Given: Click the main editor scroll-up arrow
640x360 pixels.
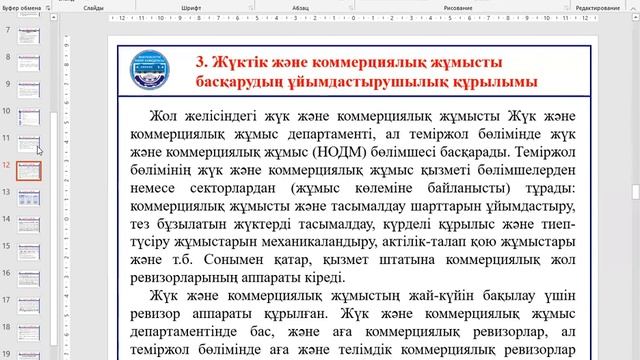Looking at the screenshot, I should (636, 18).
